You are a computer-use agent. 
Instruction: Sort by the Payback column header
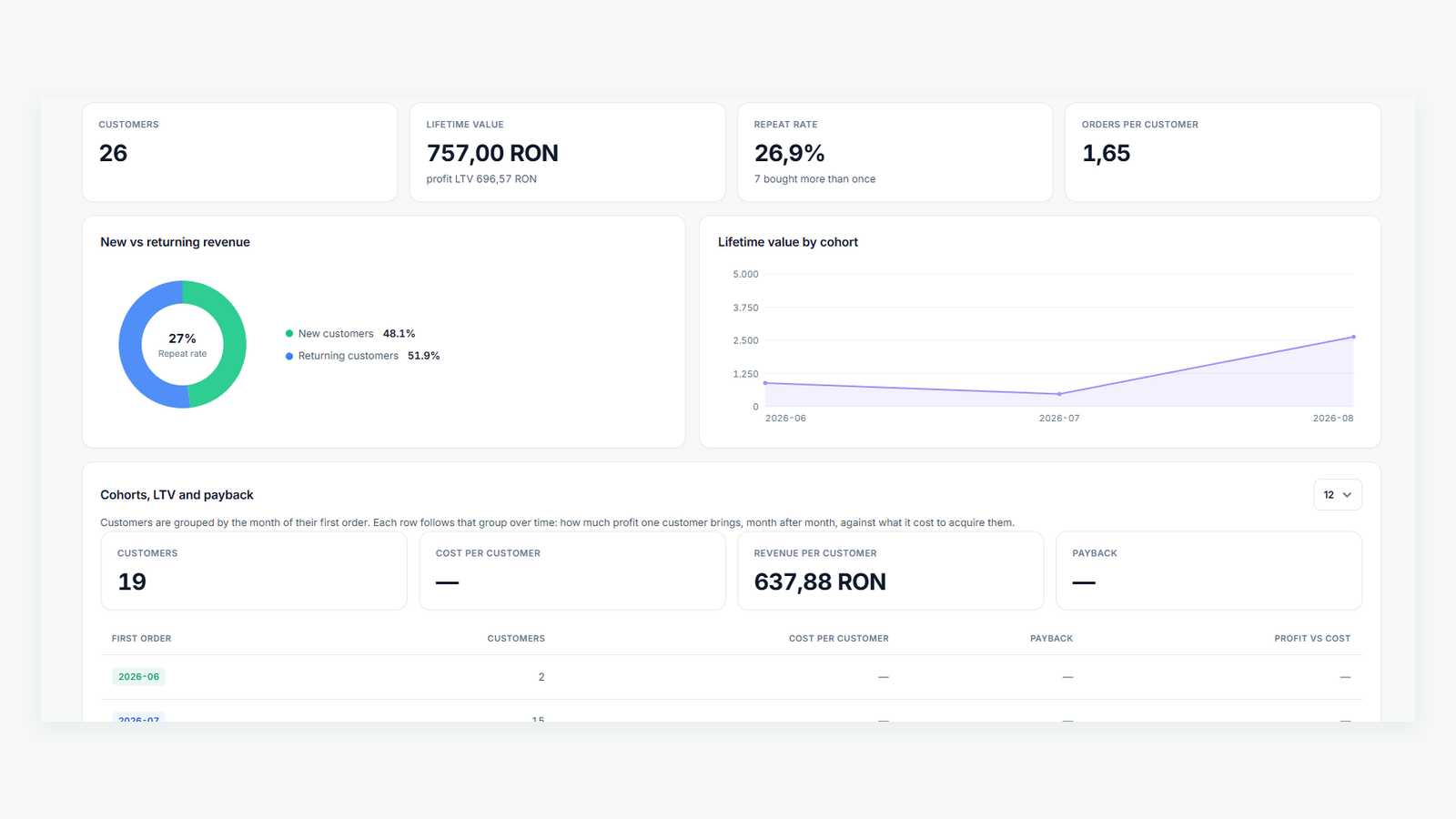(x=1051, y=639)
